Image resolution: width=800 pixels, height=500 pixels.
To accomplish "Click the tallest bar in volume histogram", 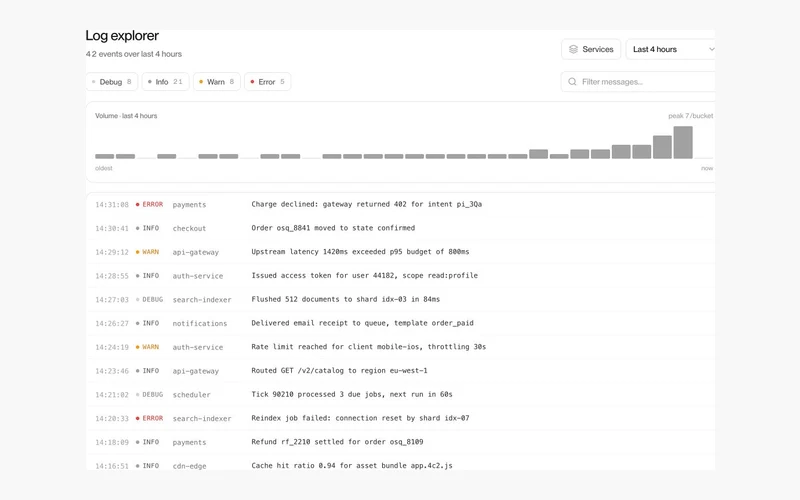I will pos(683,142).
